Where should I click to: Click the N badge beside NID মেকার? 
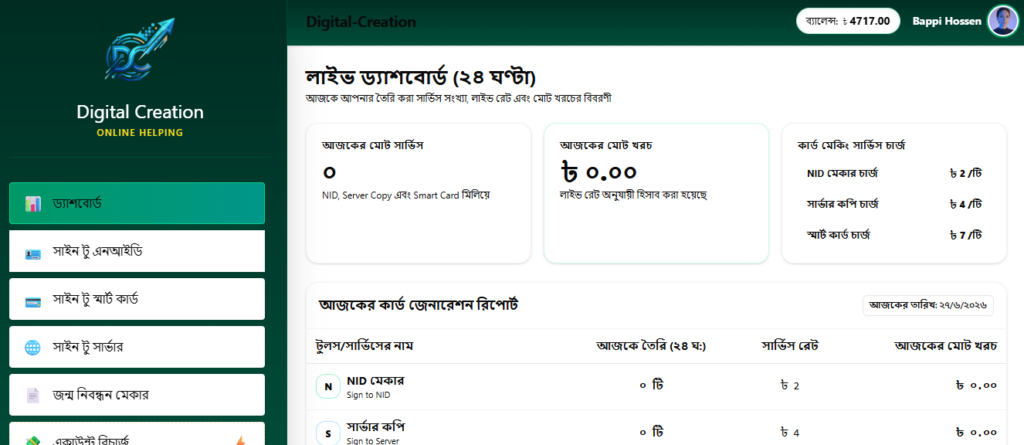(x=328, y=386)
